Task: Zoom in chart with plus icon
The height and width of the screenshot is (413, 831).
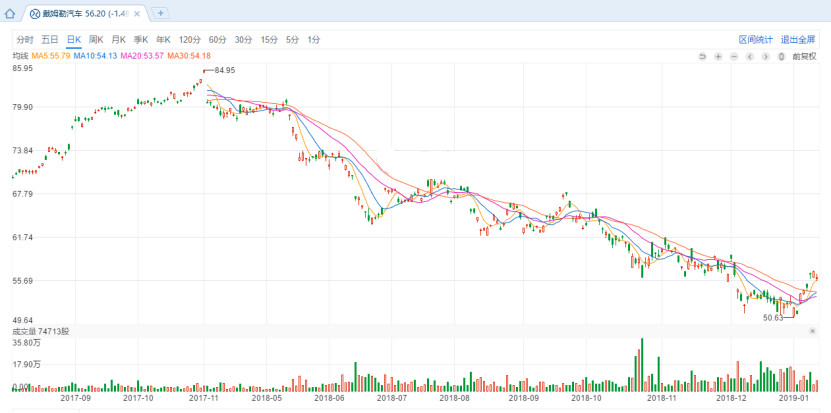Action: click(719, 56)
